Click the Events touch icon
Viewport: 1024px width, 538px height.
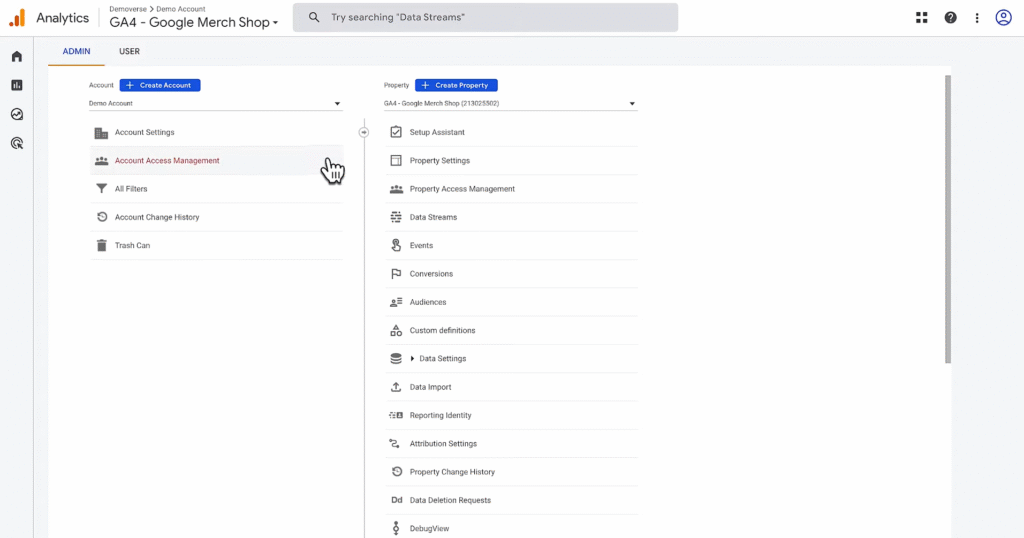click(396, 245)
